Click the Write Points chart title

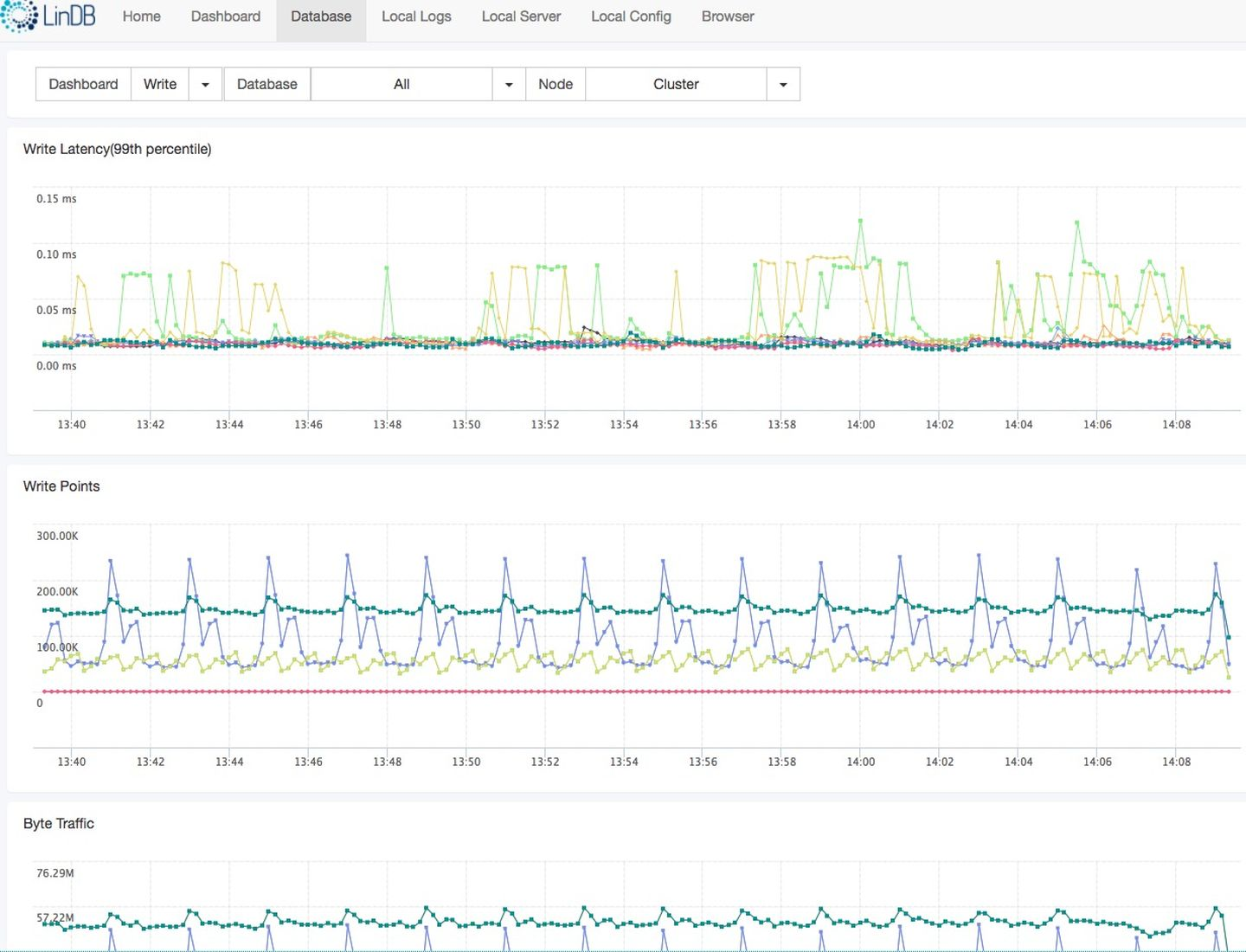[61, 486]
